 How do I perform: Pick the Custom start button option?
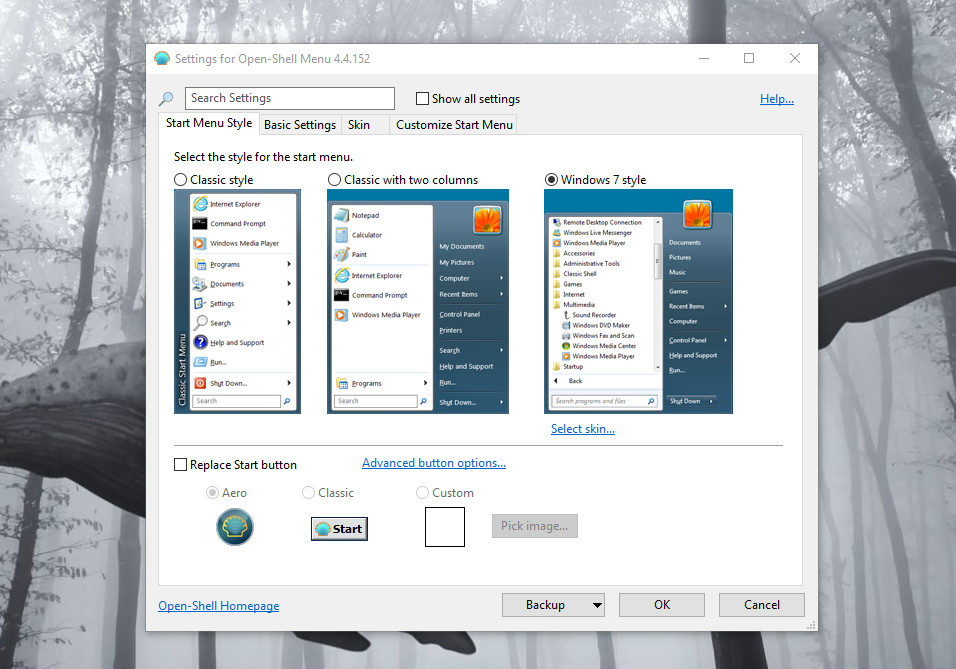point(422,492)
